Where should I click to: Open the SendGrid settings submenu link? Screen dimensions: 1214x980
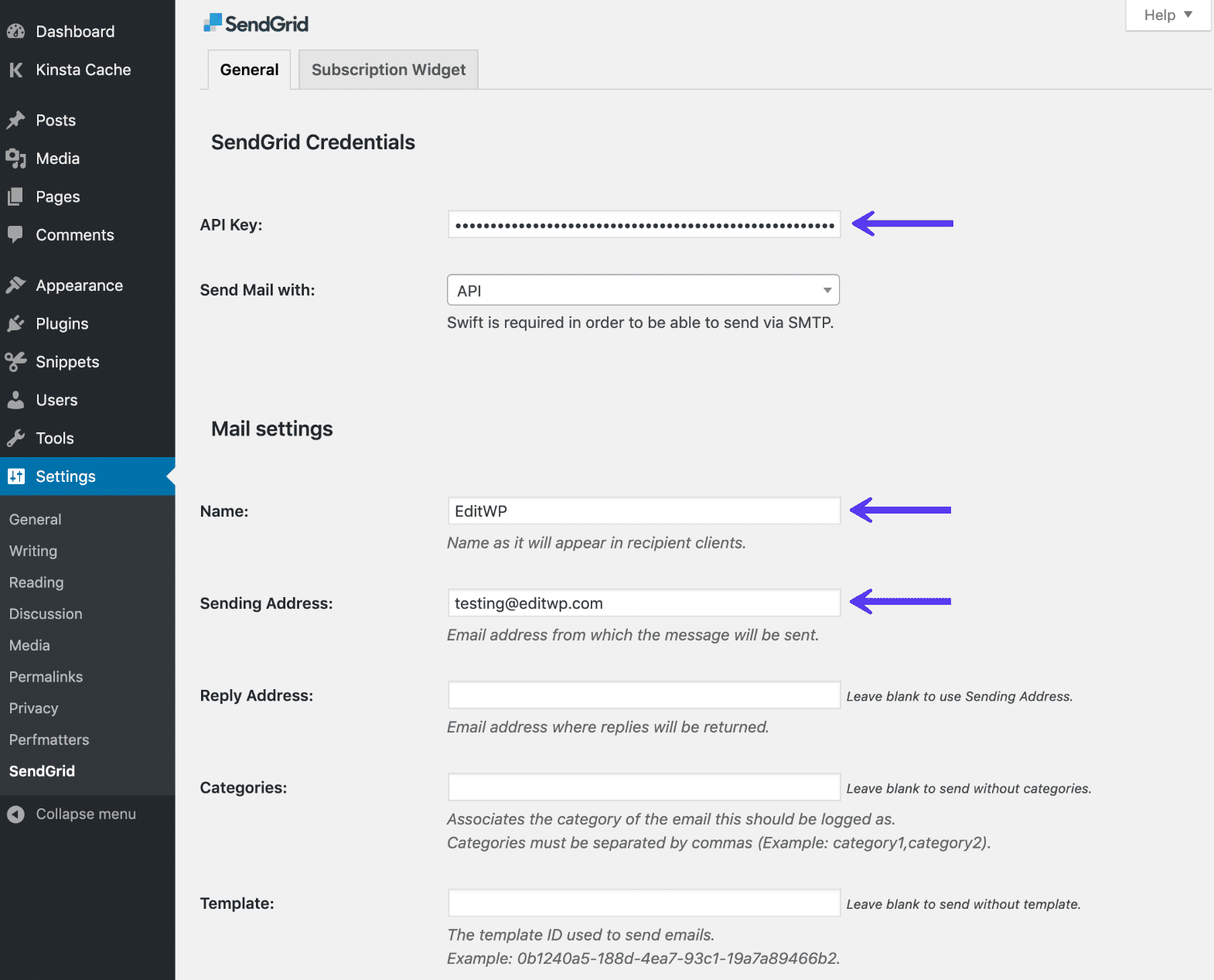coord(42,771)
